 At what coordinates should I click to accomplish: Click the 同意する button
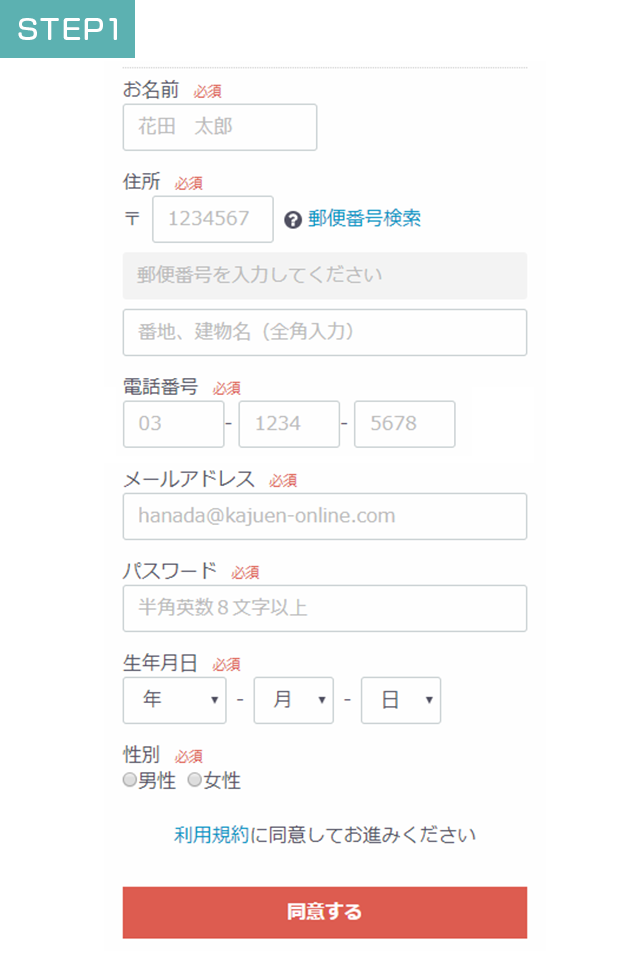tap(324, 912)
